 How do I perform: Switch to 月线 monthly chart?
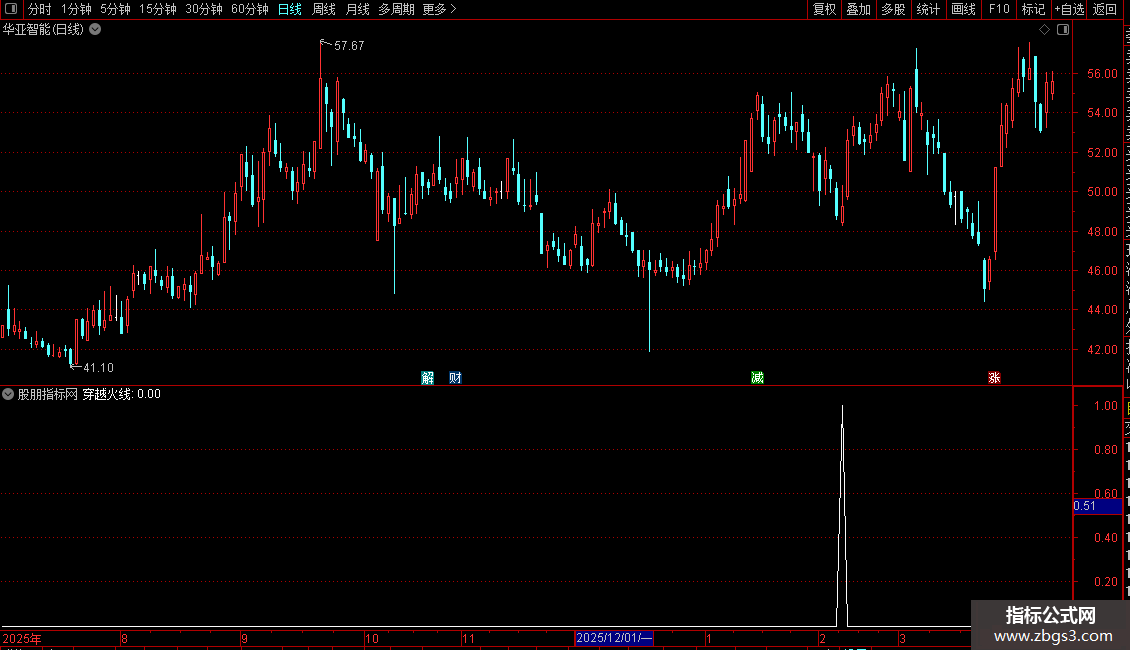pyautogui.click(x=357, y=9)
